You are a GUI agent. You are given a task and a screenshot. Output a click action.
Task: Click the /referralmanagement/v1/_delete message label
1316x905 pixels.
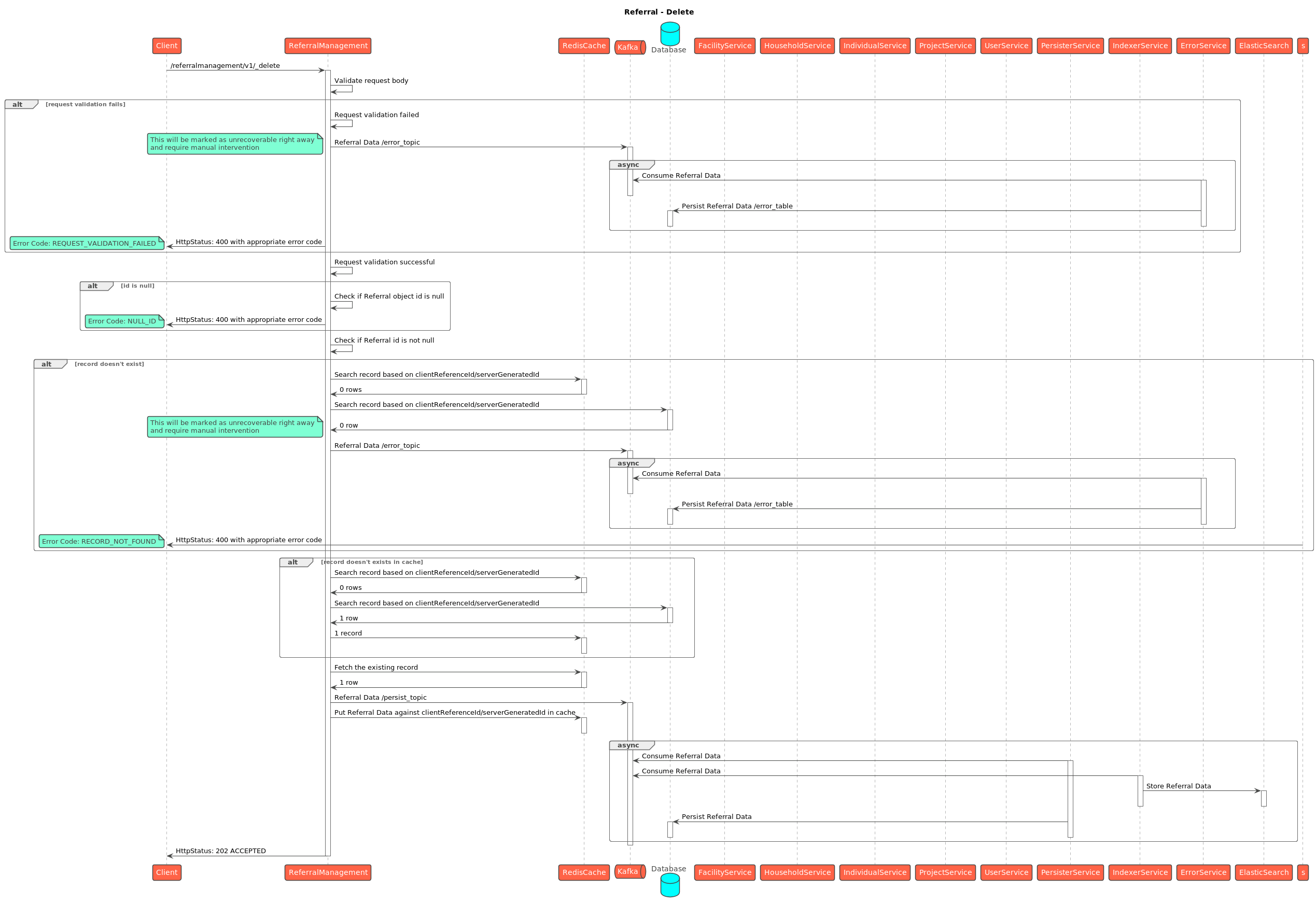tap(225, 66)
